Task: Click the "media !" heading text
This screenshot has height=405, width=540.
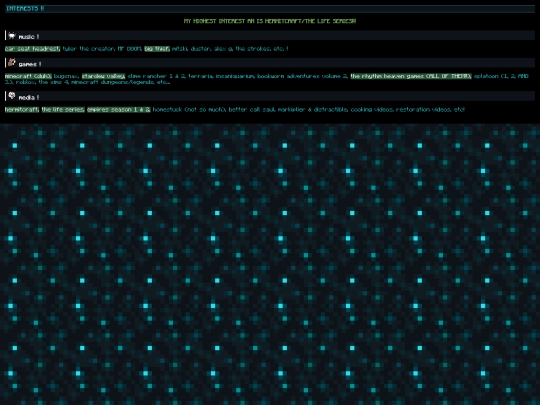Action: [x=29, y=97]
